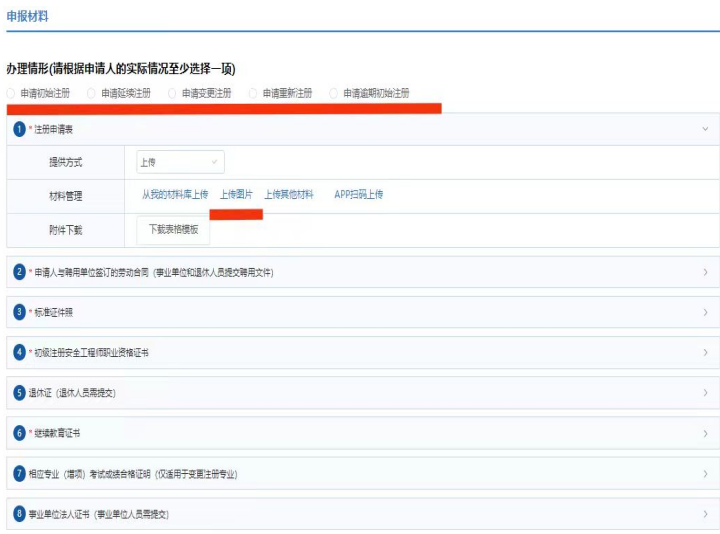Click step number 3 circle icon
Image resolution: width=720 pixels, height=534 pixels.
[19, 312]
